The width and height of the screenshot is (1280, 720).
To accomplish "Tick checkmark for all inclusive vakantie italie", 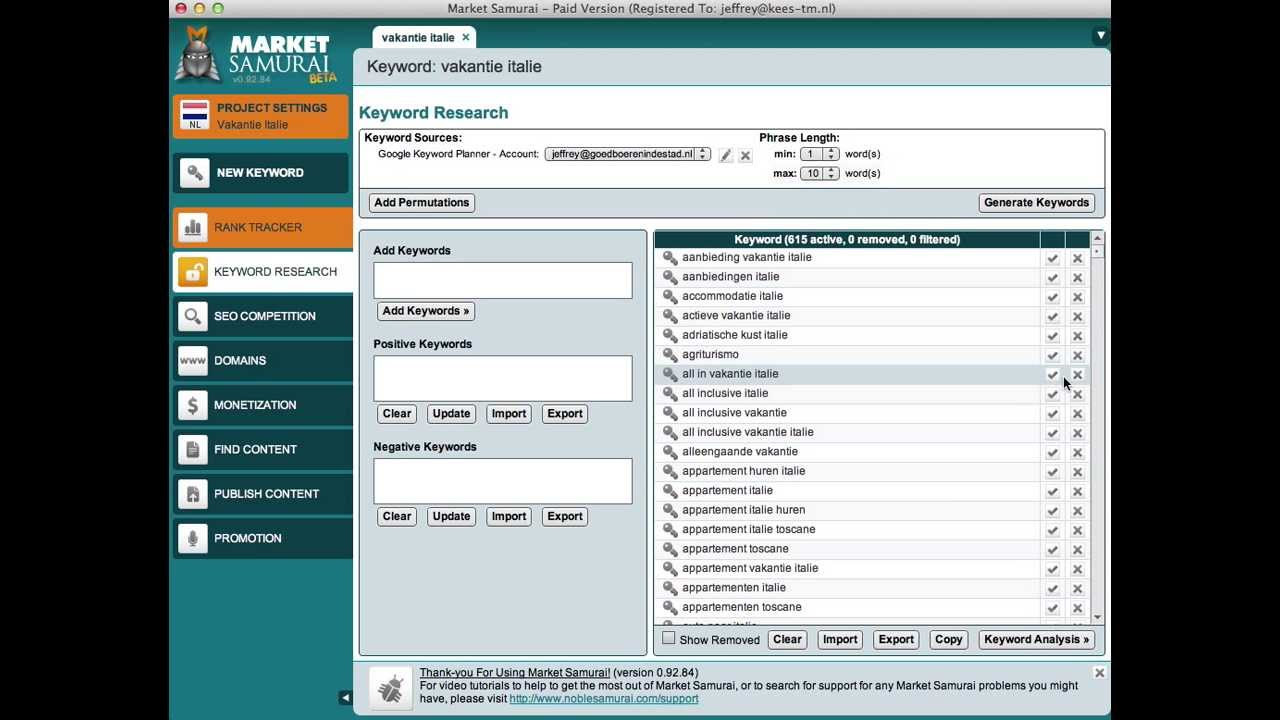I will (x=1052, y=433).
